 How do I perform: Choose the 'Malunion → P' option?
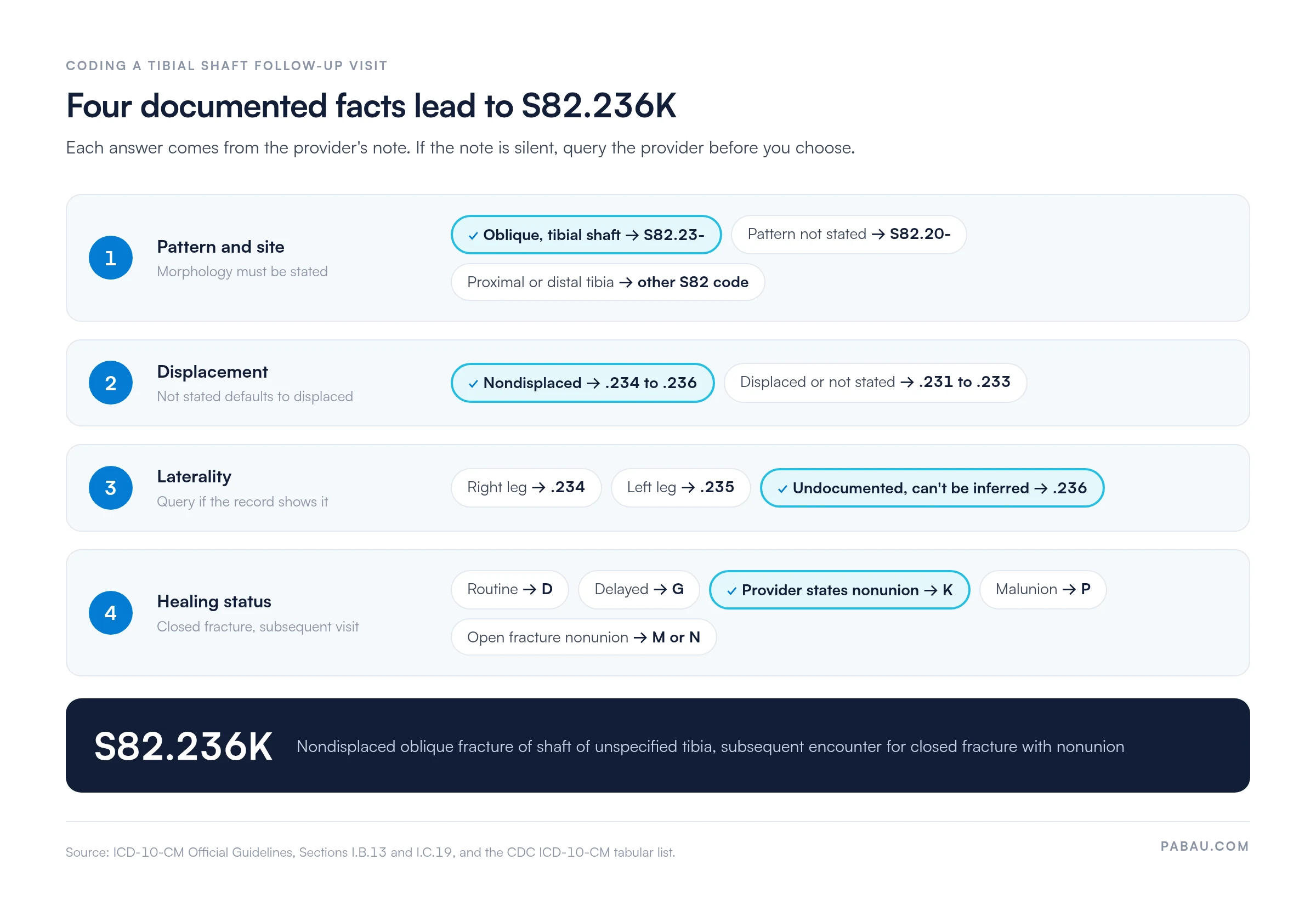point(1042,590)
